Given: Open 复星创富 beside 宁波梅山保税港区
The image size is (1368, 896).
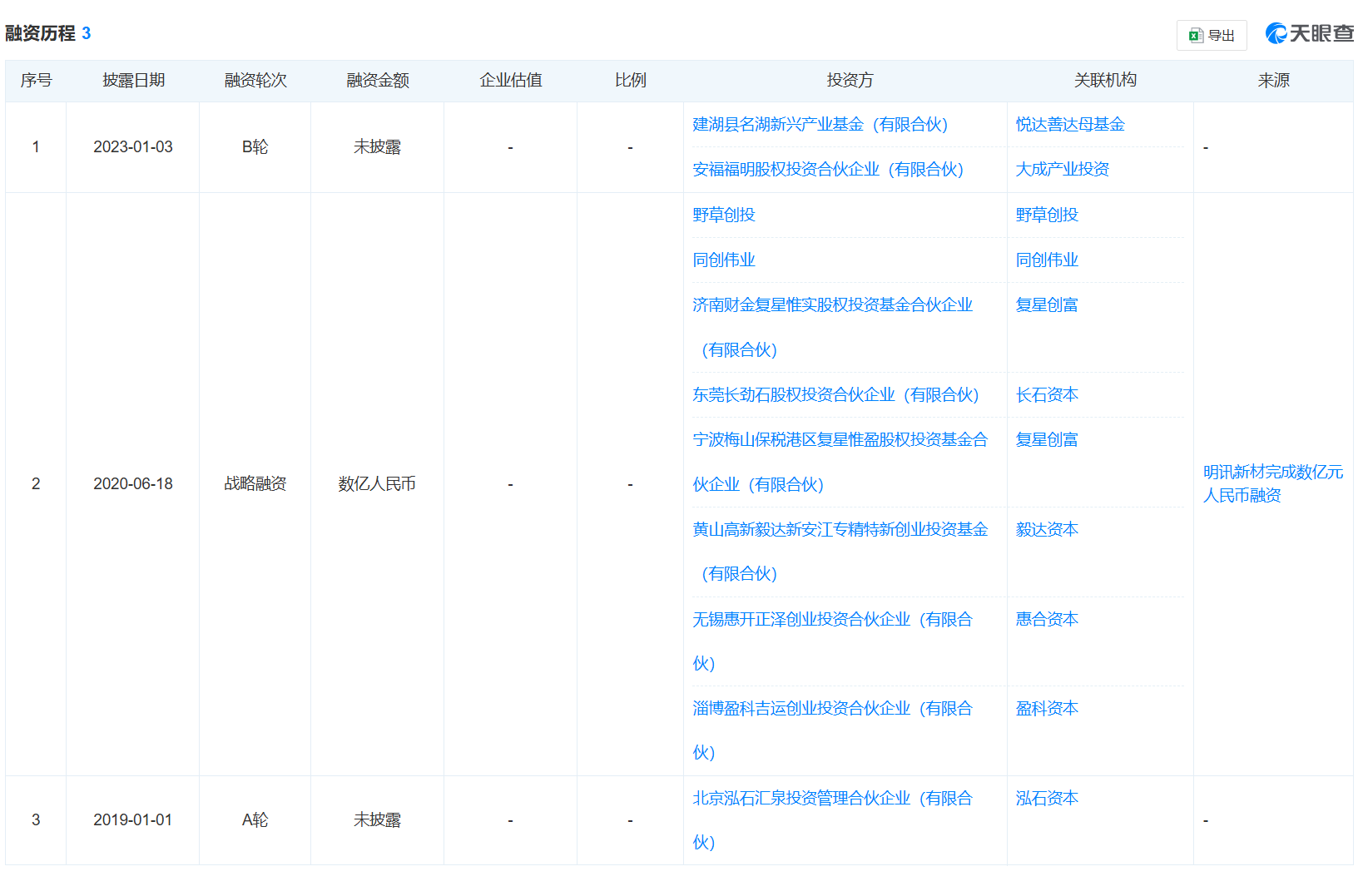Looking at the screenshot, I should (1047, 439).
